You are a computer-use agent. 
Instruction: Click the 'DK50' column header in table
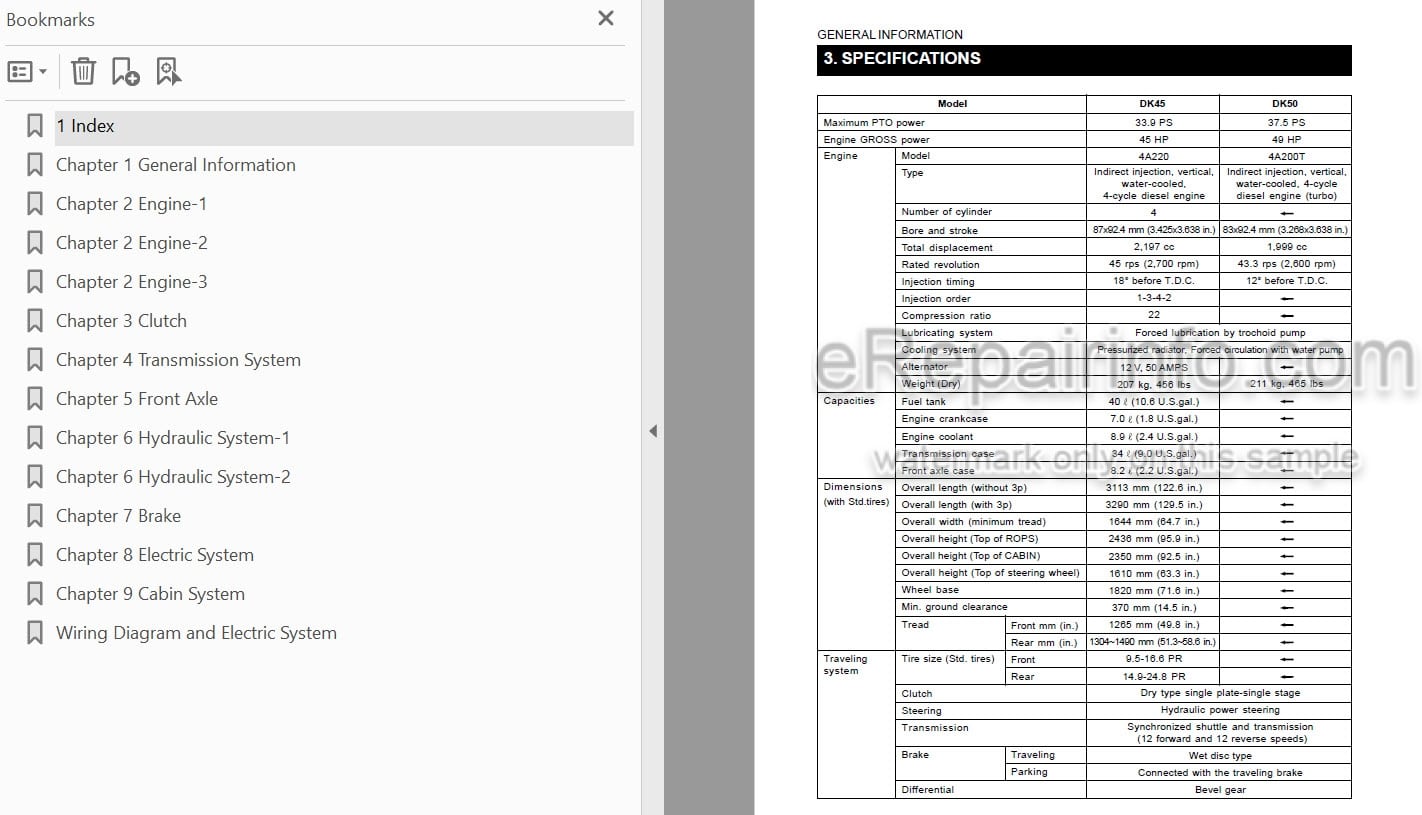click(1285, 104)
